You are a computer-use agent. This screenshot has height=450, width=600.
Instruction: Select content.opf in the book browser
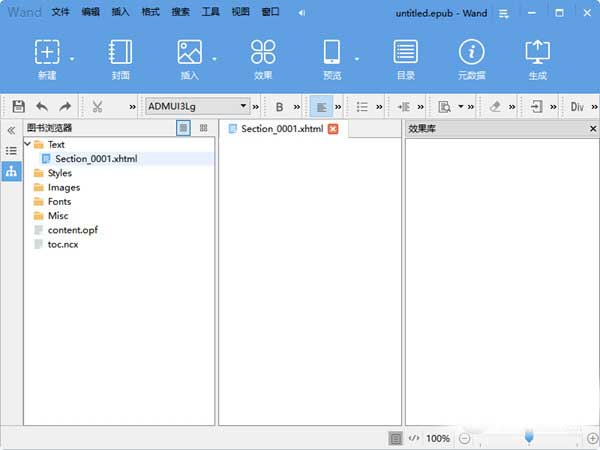pyautogui.click(x=72, y=230)
